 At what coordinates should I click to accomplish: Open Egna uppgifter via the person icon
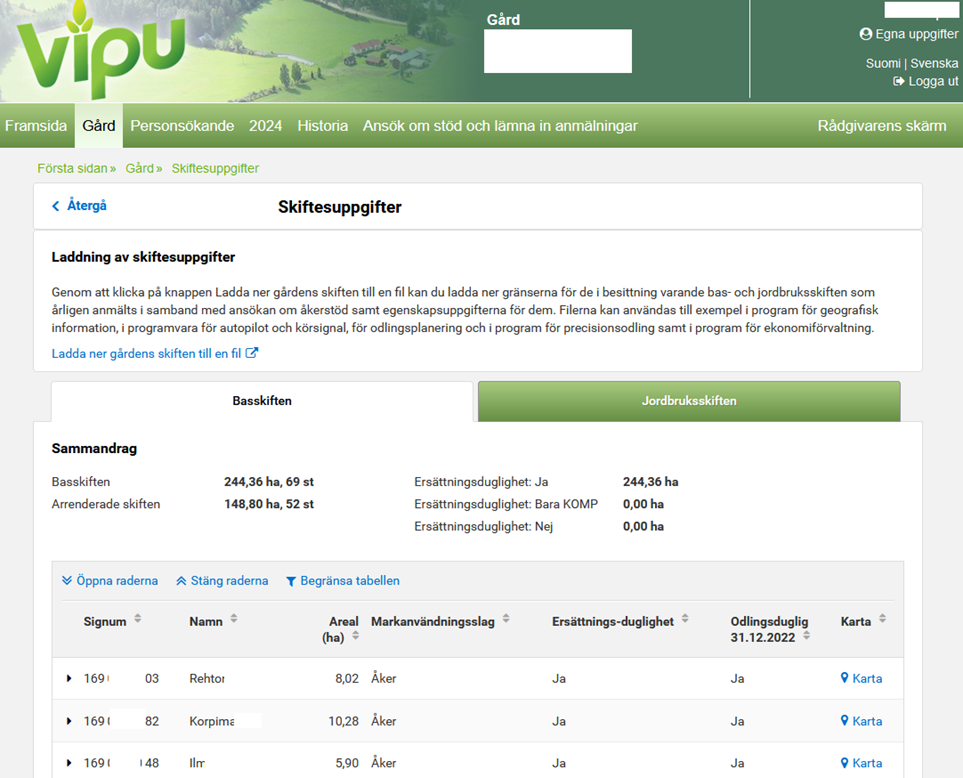[866, 33]
